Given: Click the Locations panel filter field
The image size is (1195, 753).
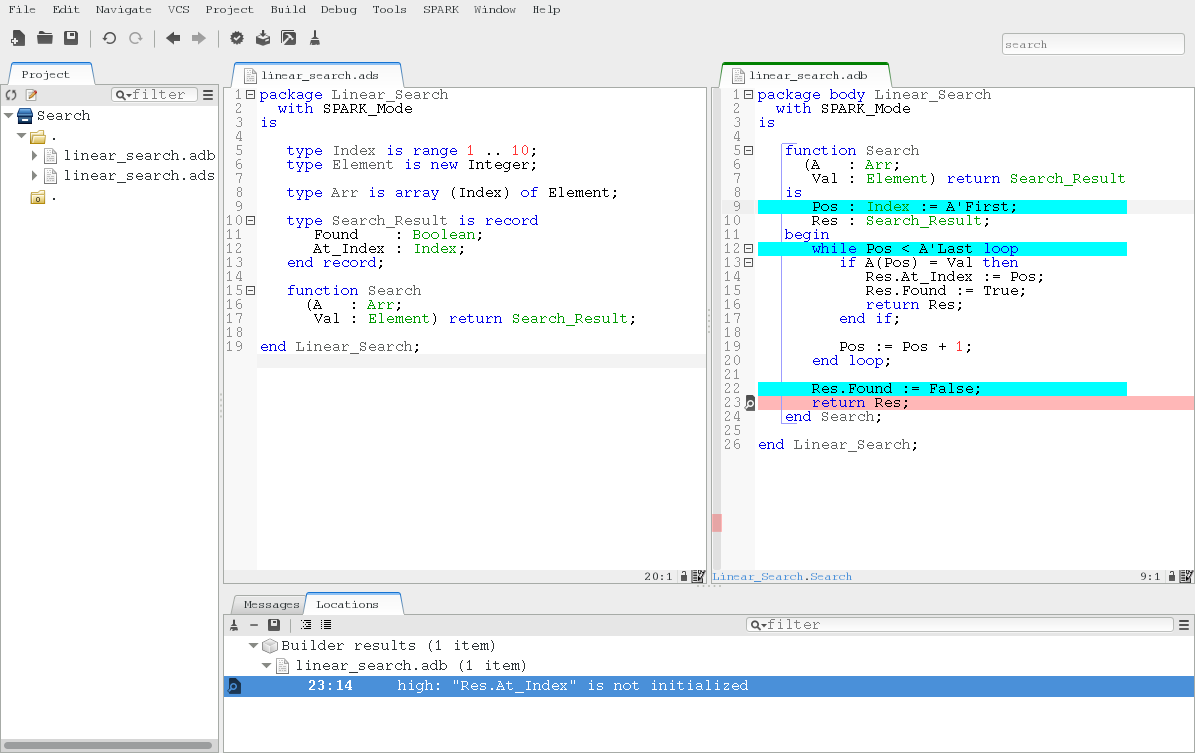Looking at the screenshot, I should (960, 625).
